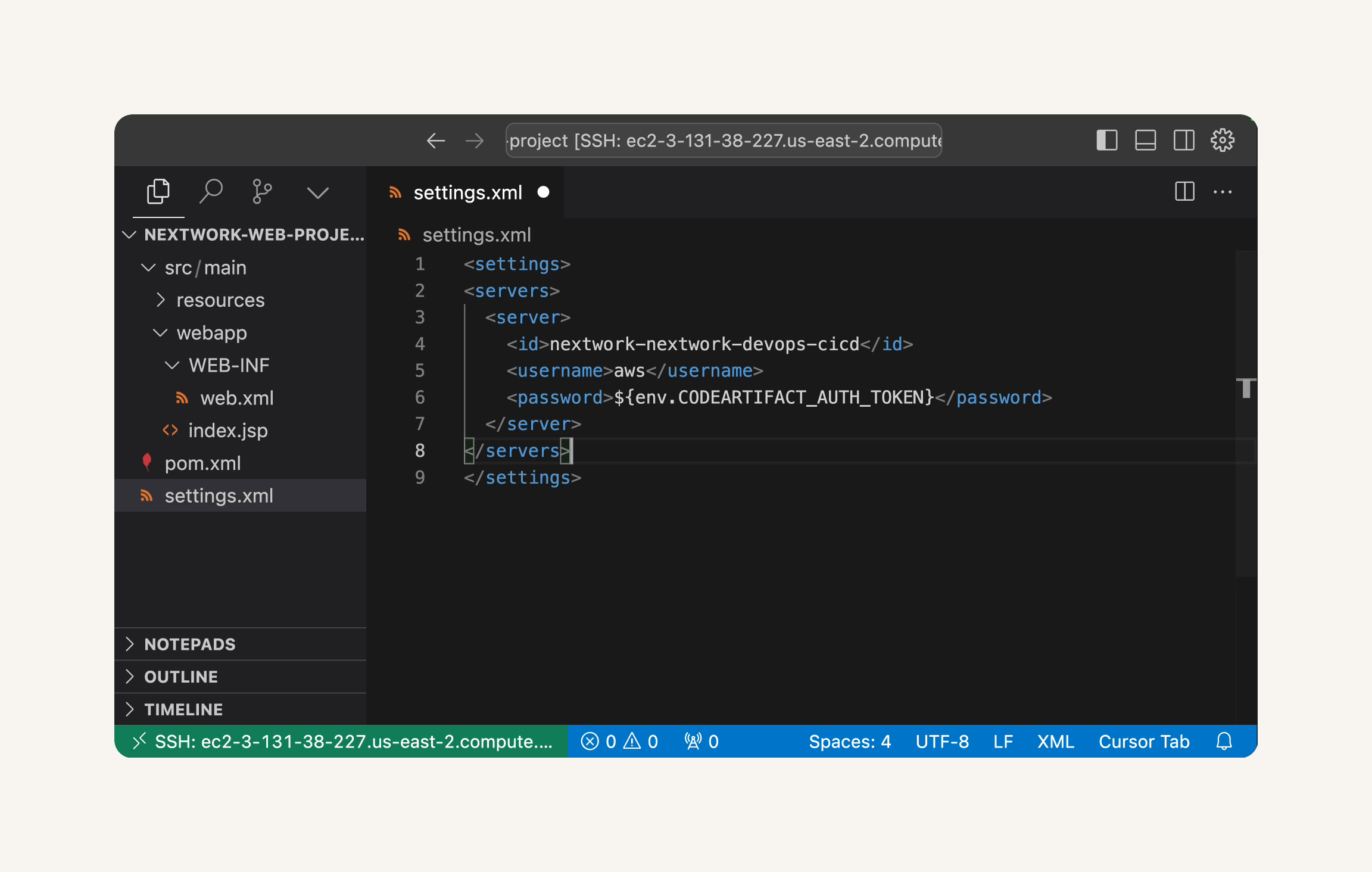1372x872 pixels.
Task: Open notifications bell icon
Action: 1224,742
